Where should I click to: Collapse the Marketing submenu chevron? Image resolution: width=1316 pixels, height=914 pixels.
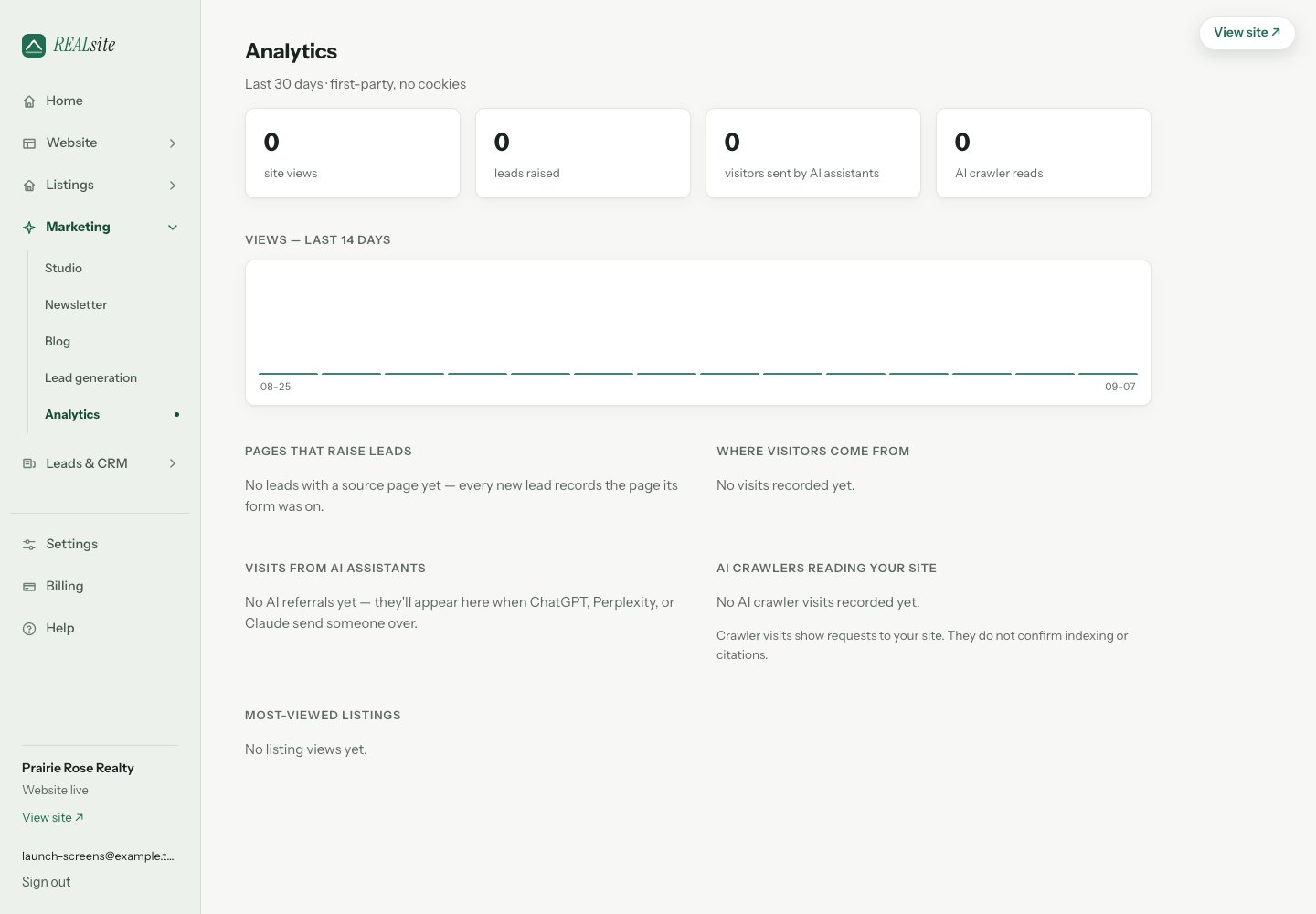[173, 228]
